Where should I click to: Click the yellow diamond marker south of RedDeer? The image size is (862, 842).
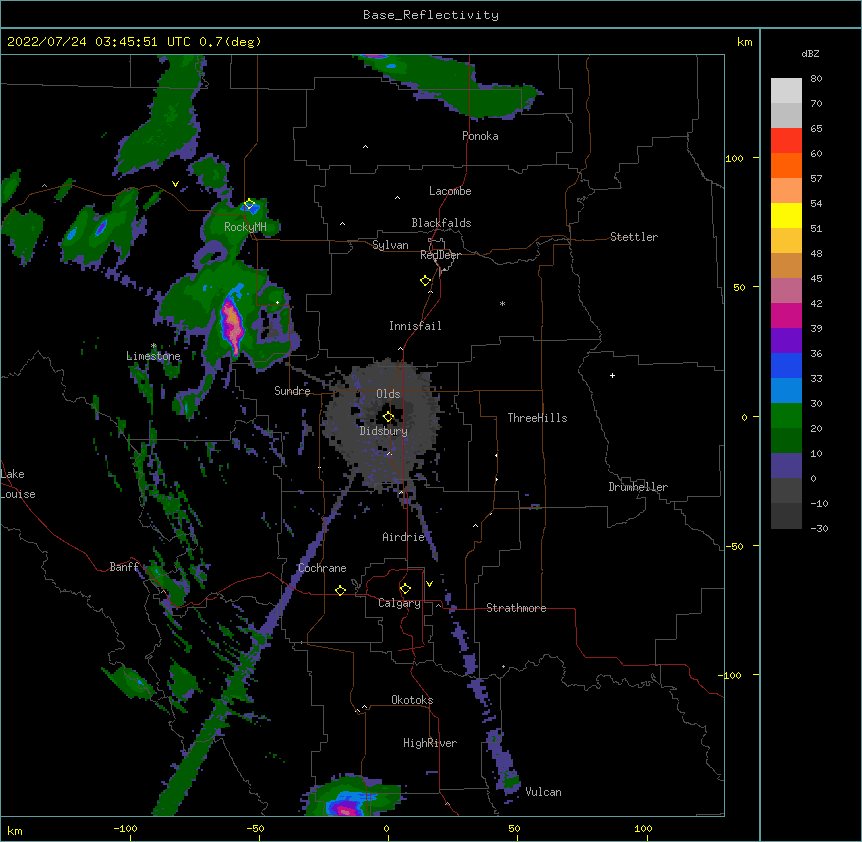coord(425,281)
